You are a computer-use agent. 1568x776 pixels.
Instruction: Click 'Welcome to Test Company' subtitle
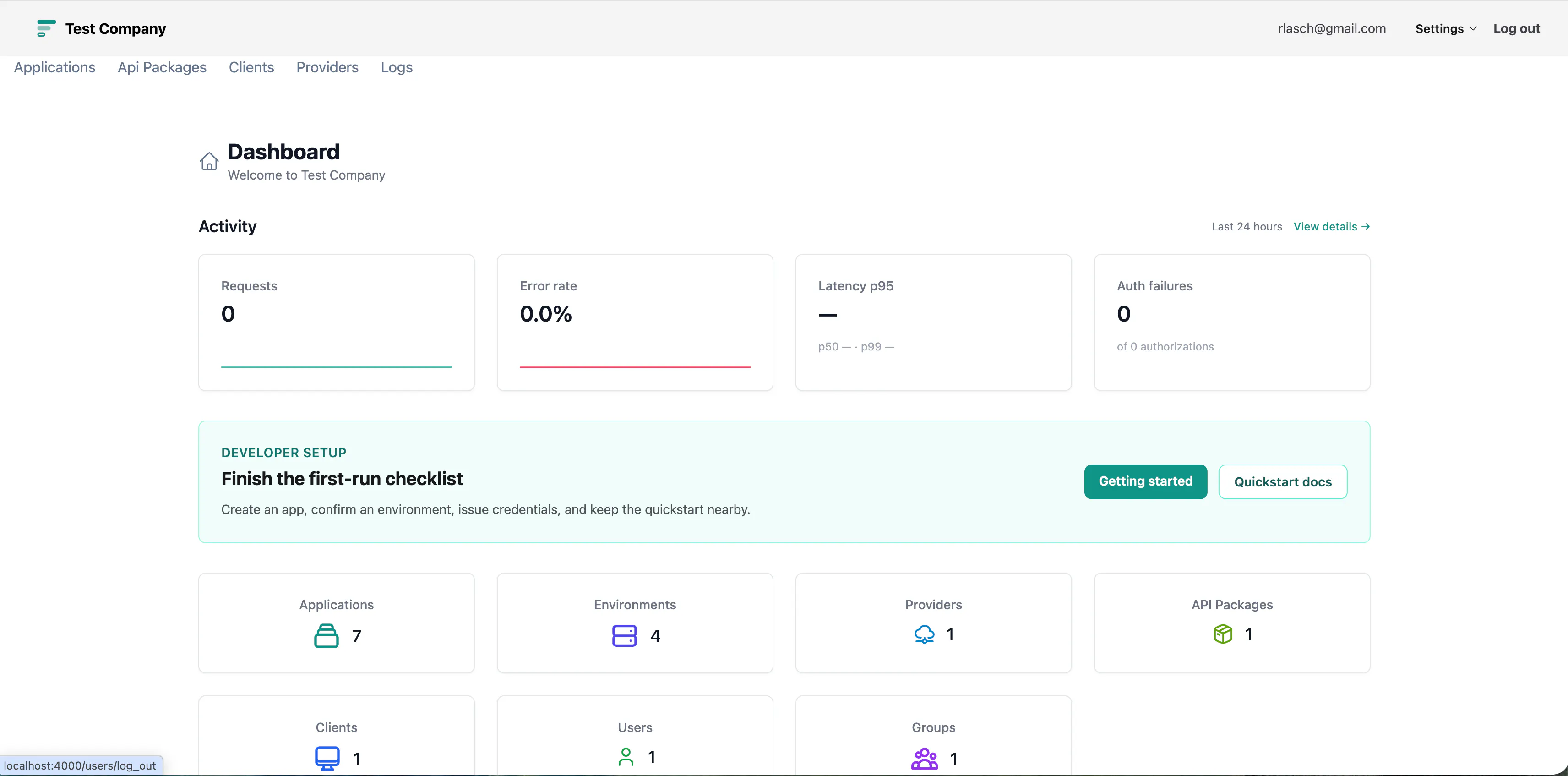[x=306, y=175]
